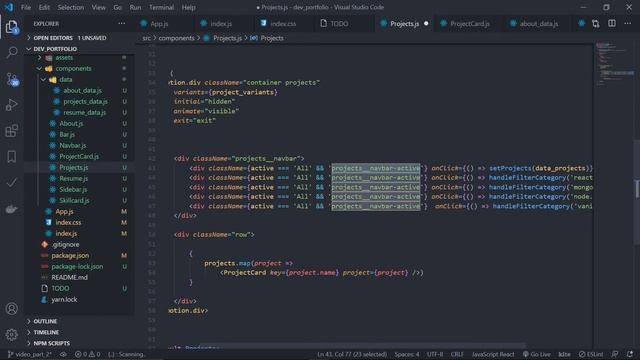This screenshot has height=360, width=640.
Task: Open the Explorer view in activity bar
Action: tap(12, 27)
